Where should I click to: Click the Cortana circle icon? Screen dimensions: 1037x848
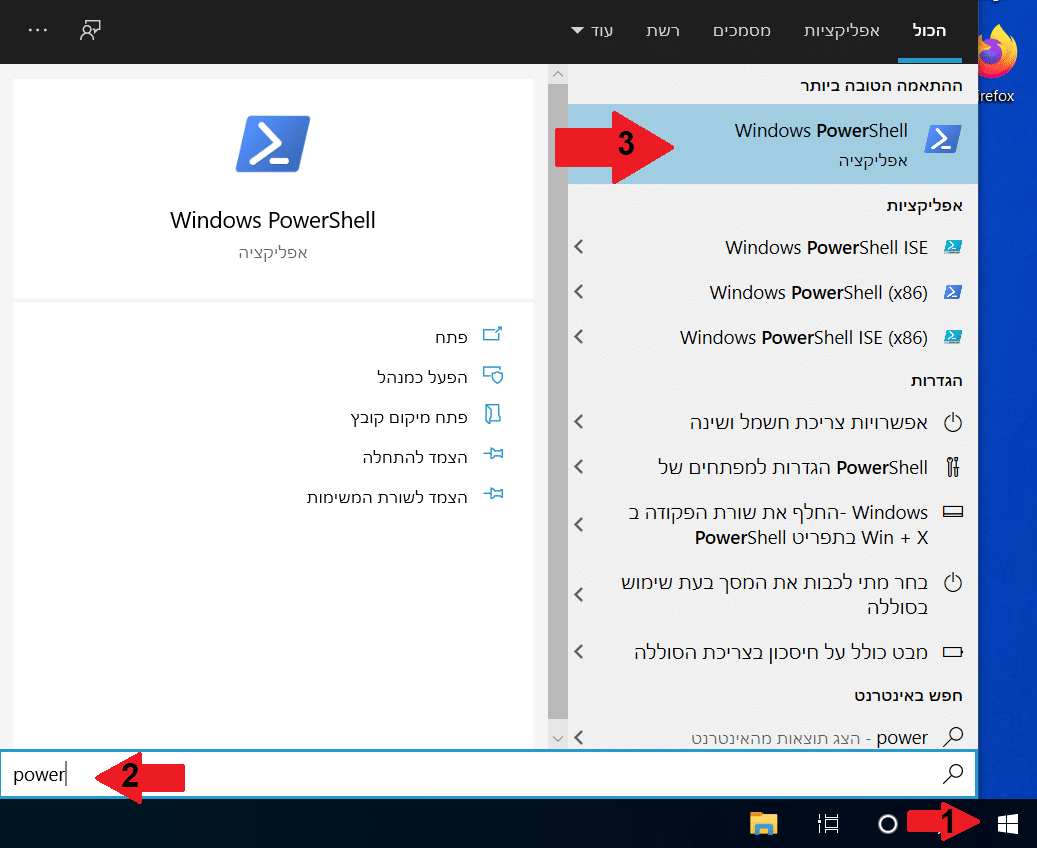click(x=887, y=823)
